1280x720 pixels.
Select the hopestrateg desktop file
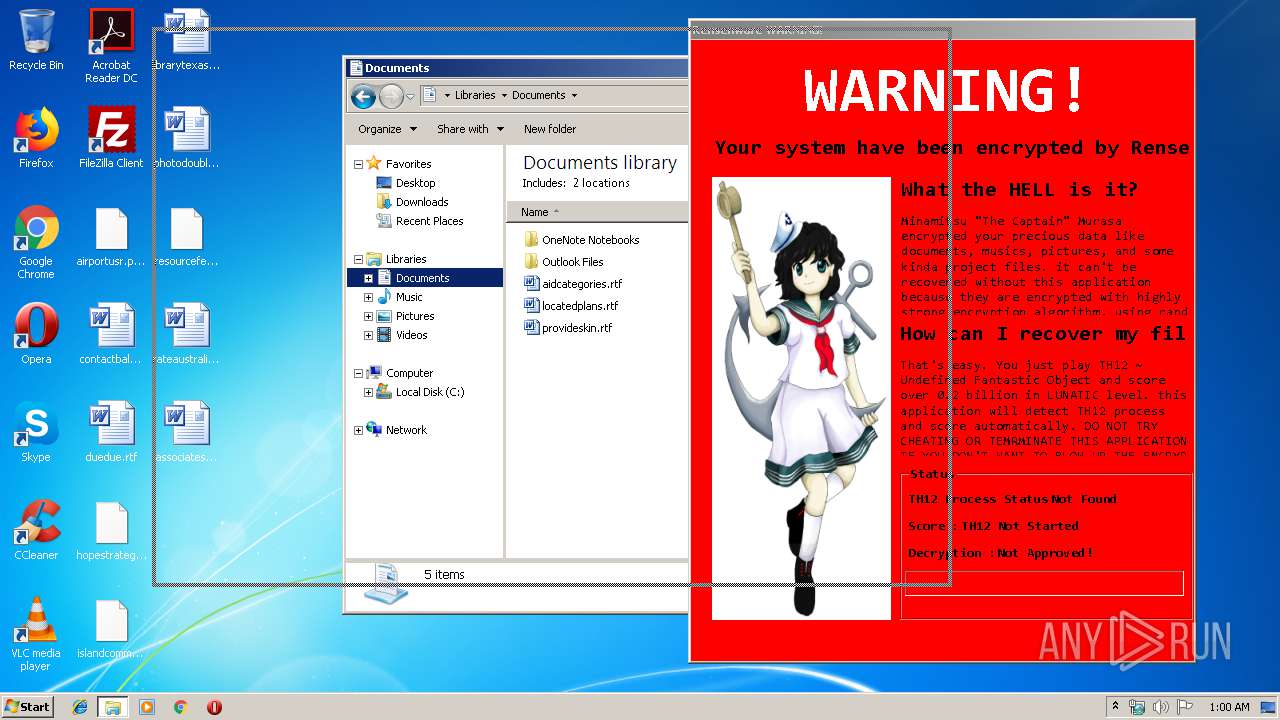point(111,530)
